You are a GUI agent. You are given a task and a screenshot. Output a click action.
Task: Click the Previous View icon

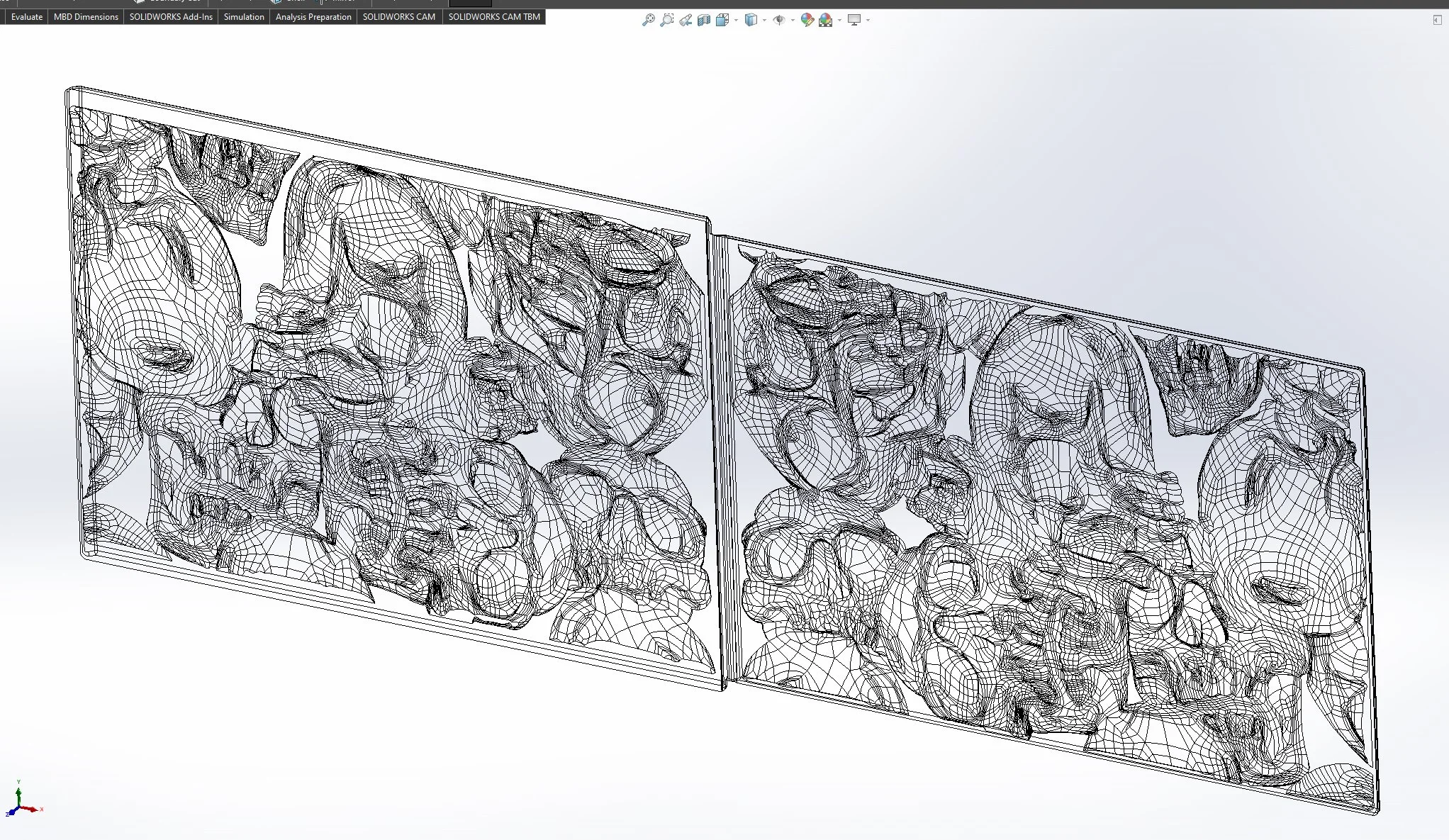685,20
